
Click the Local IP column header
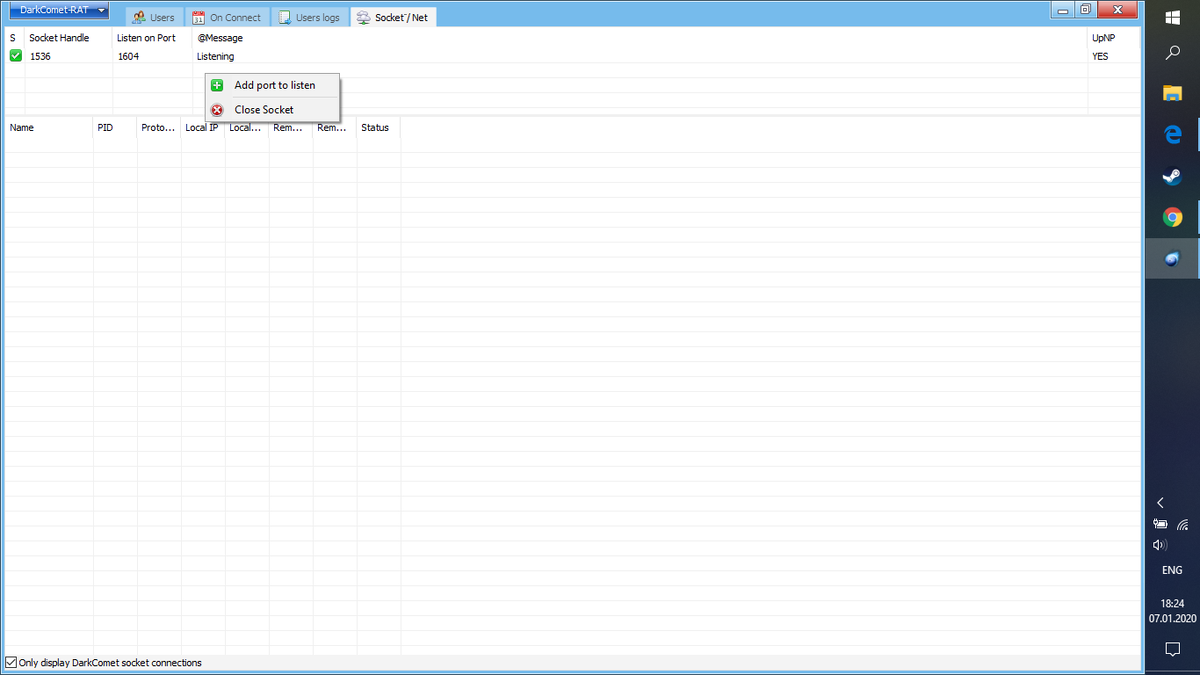click(203, 128)
